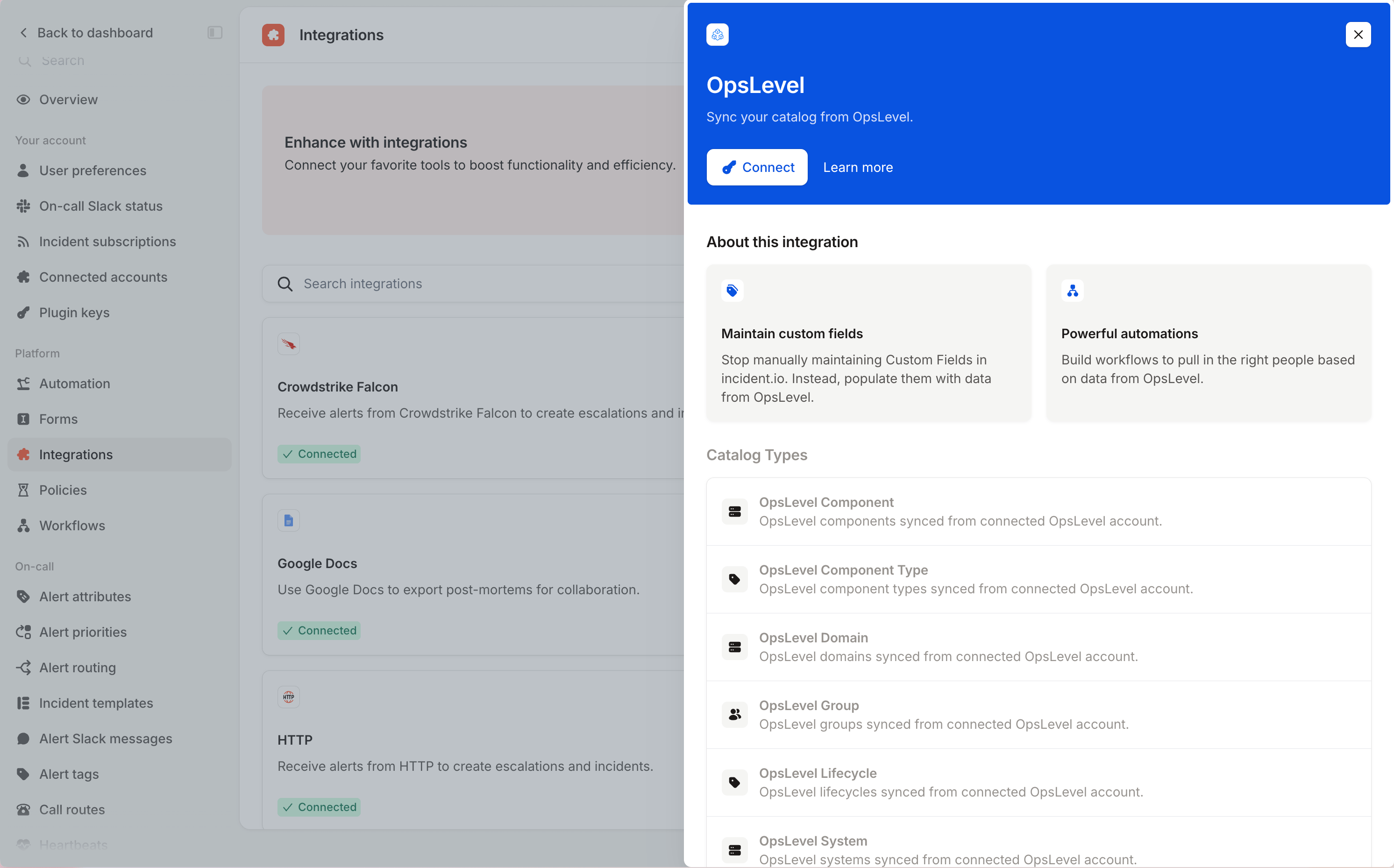This screenshot has width=1394, height=868.
Task: Click the Connected accounts puzzle icon
Action: pyautogui.click(x=23, y=277)
